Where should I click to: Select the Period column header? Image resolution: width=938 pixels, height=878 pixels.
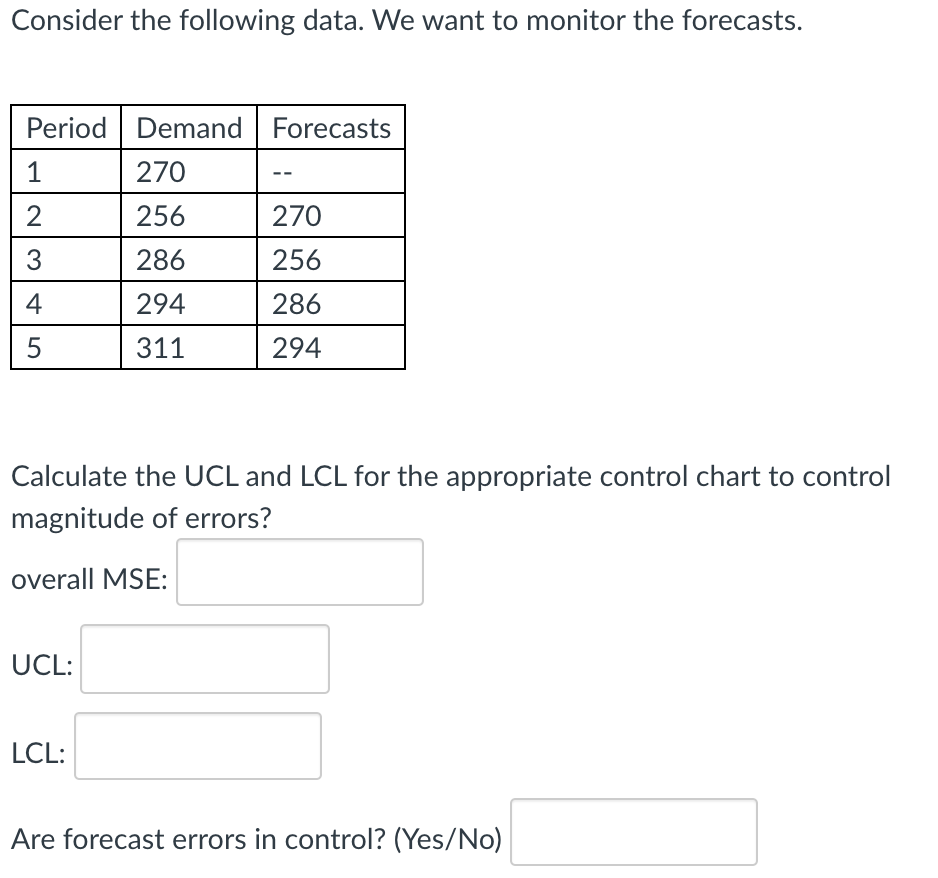pyautogui.click(x=65, y=127)
